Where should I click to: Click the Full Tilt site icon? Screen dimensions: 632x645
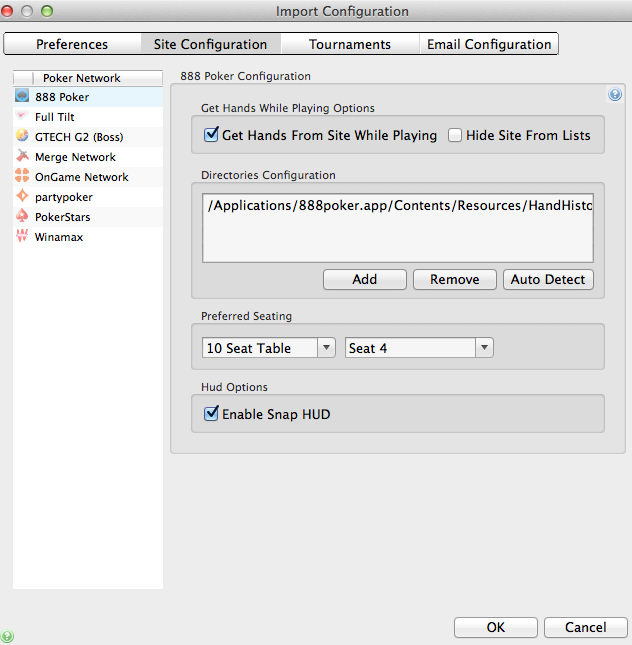coord(22,116)
